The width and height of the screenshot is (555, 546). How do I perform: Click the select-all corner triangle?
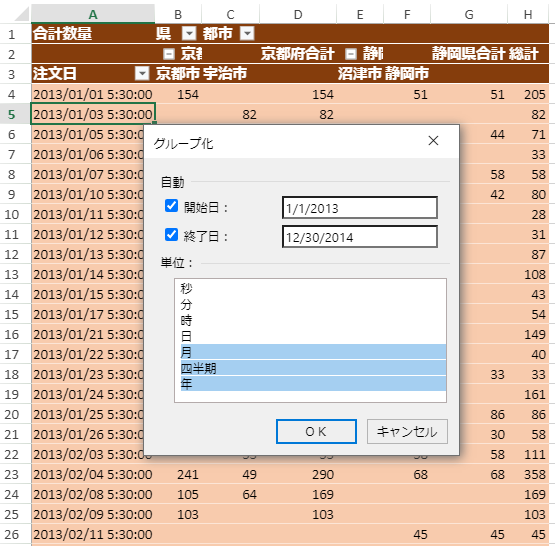[x=22, y=14]
